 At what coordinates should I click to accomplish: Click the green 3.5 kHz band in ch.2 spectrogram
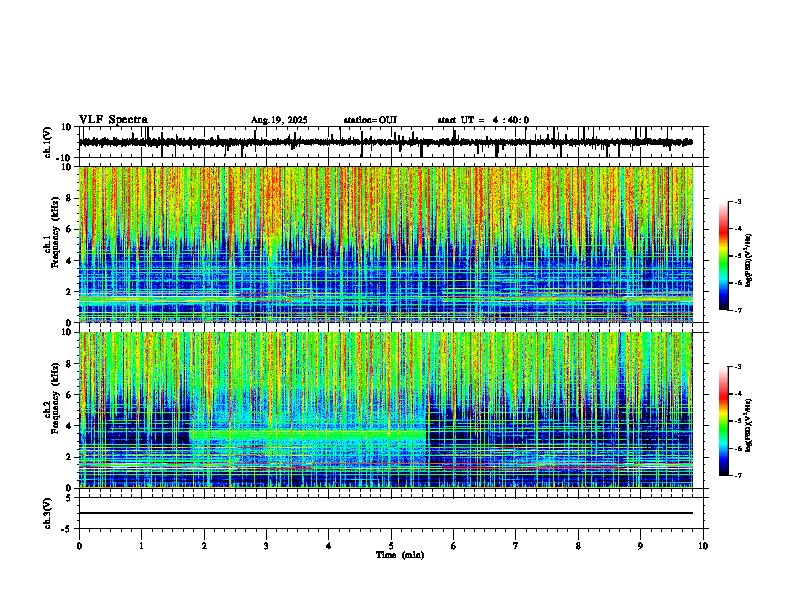pos(308,434)
